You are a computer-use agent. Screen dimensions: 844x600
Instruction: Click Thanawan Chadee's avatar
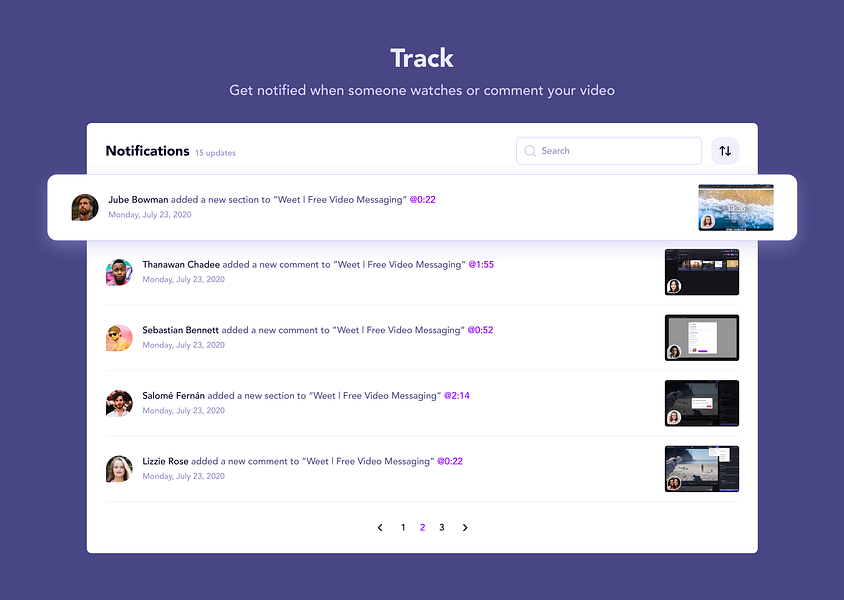[x=119, y=272]
